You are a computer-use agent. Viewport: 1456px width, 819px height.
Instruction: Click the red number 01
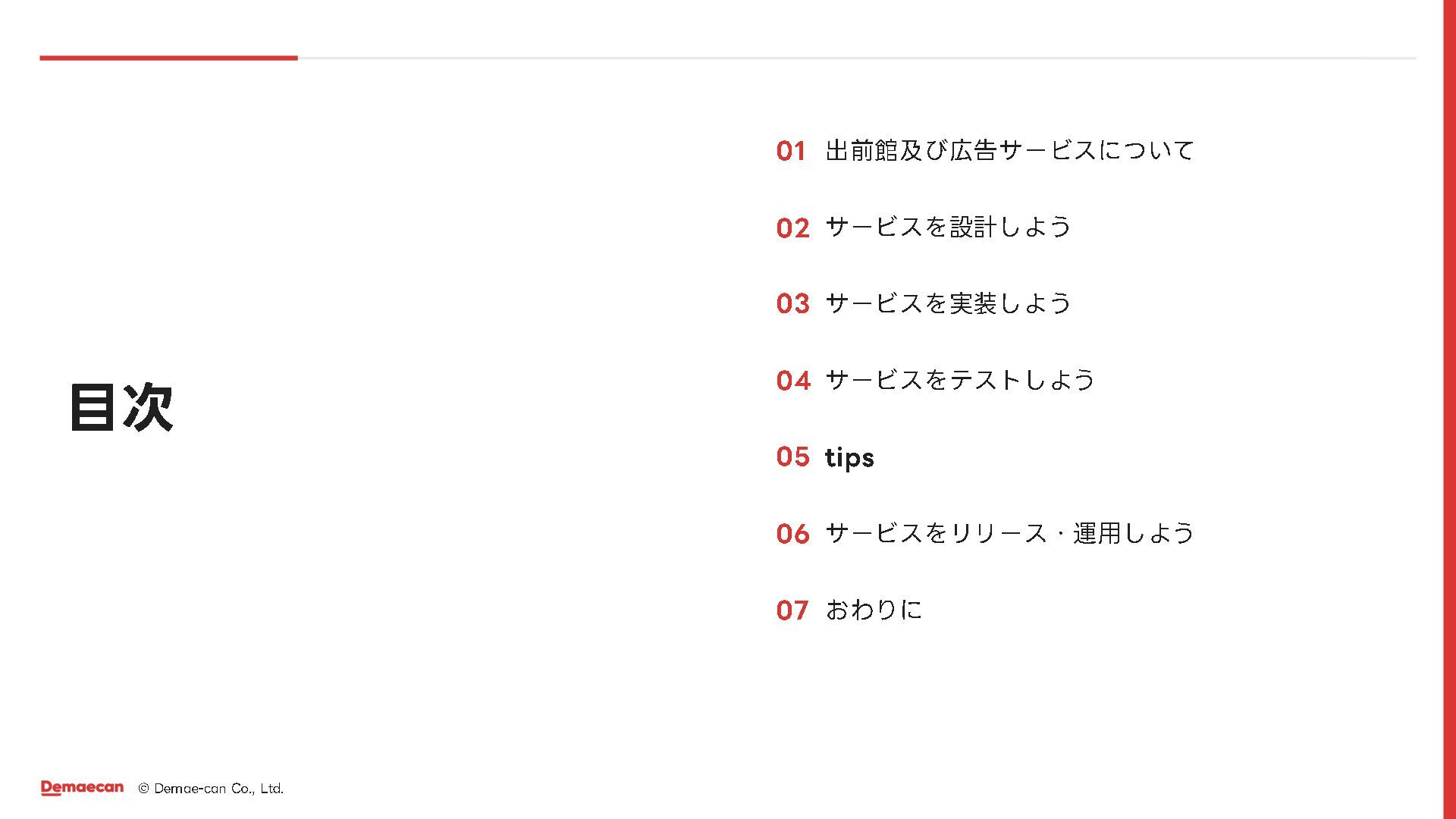pos(791,151)
